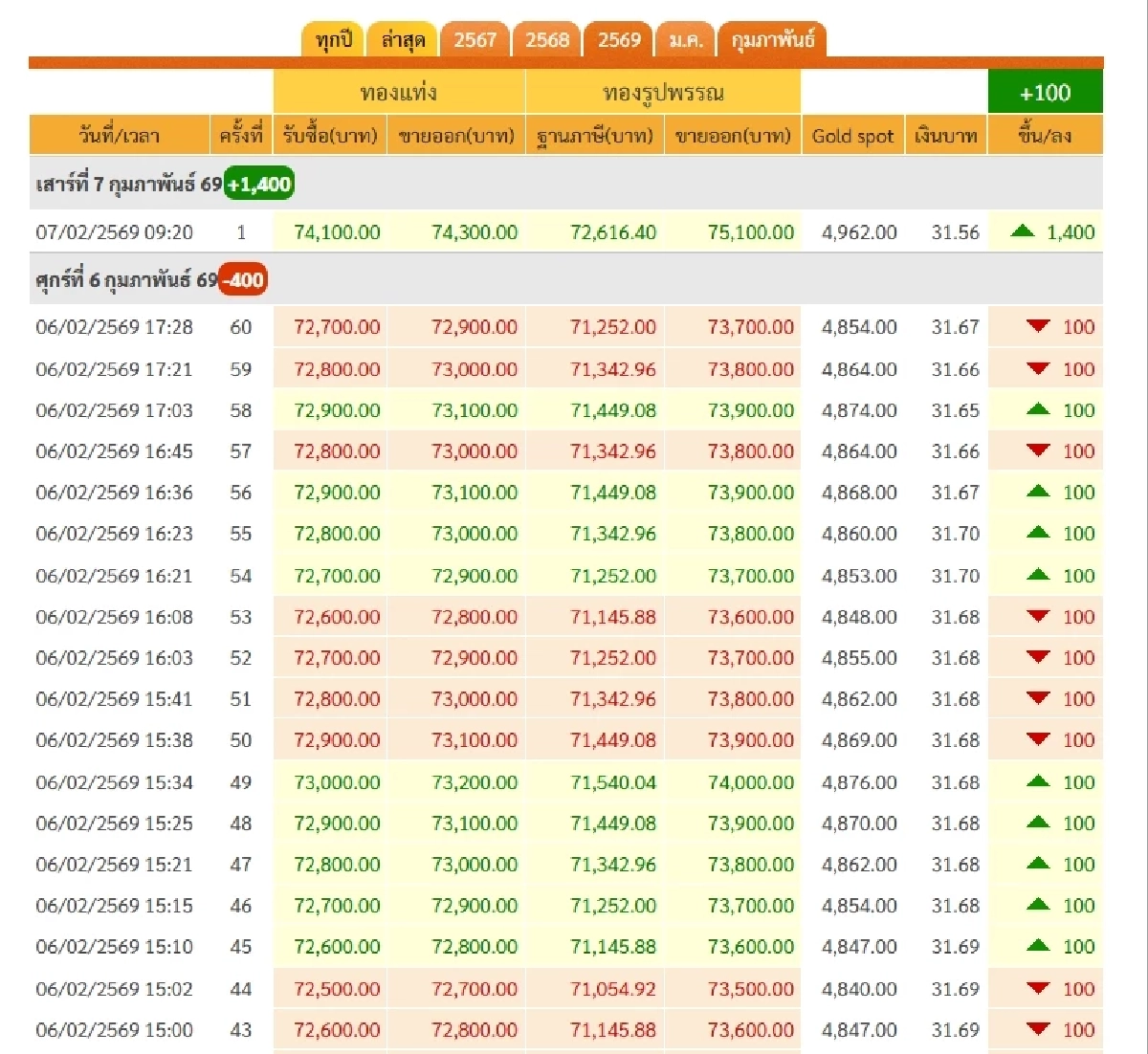The width and height of the screenshot is (1148, 1054).
Task: Switch to the 2567 tab
Action: [475, 39]
